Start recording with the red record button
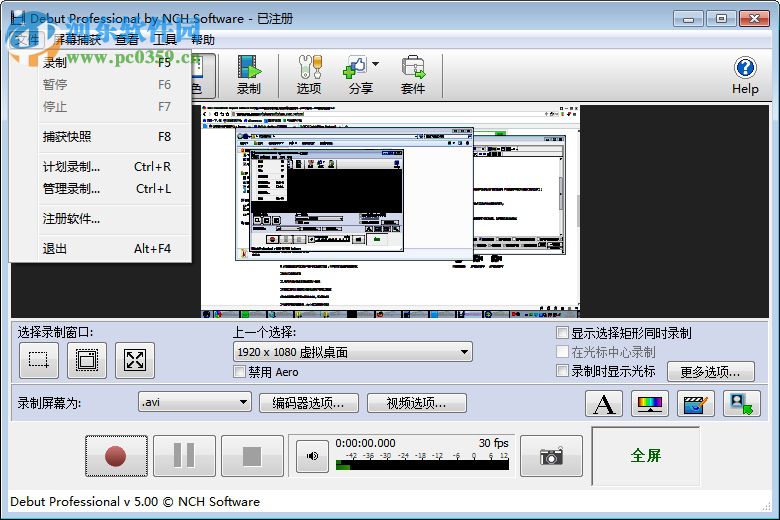Viewport: 780px width, 520px height. (116, 456)
